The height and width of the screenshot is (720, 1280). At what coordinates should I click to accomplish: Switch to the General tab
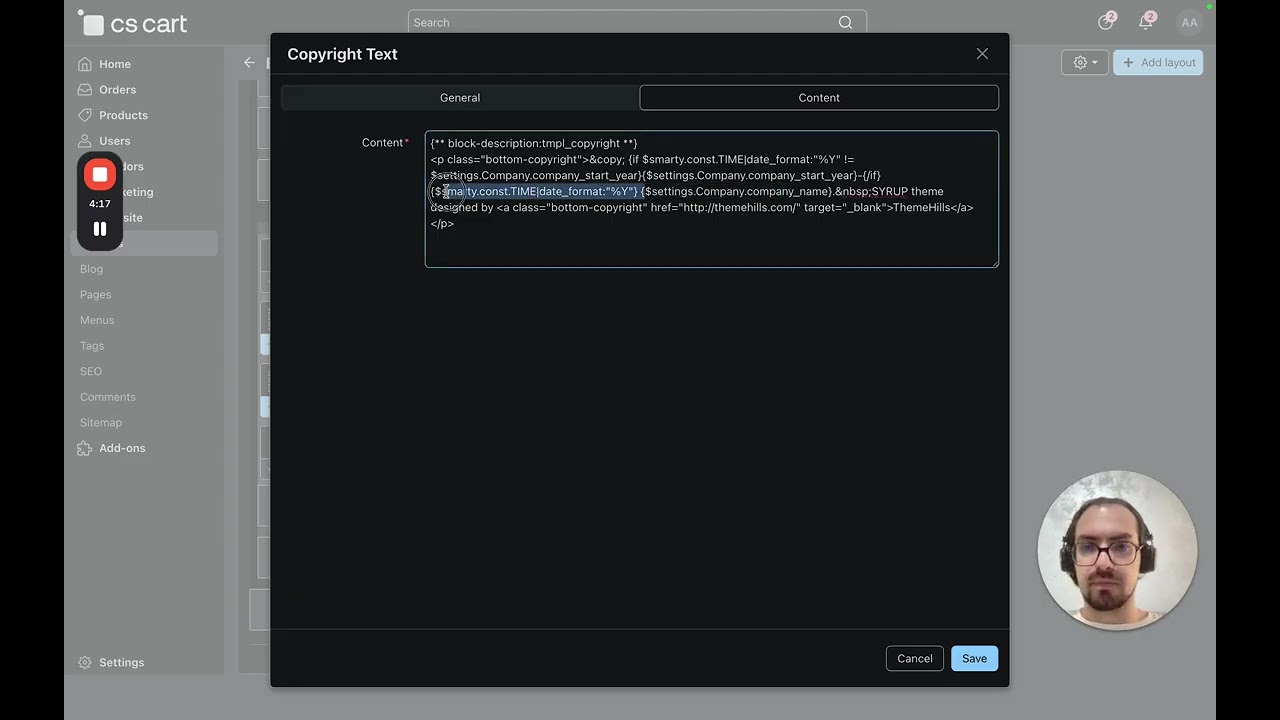(460, 98)
